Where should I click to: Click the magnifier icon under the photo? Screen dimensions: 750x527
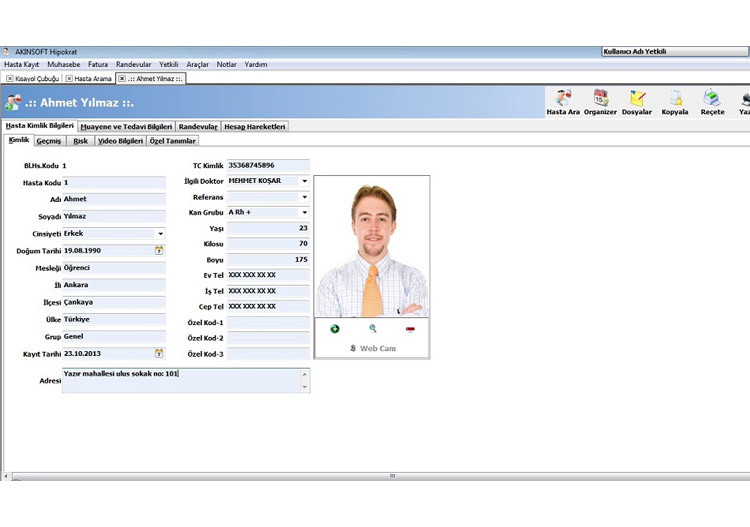point(373,329)
